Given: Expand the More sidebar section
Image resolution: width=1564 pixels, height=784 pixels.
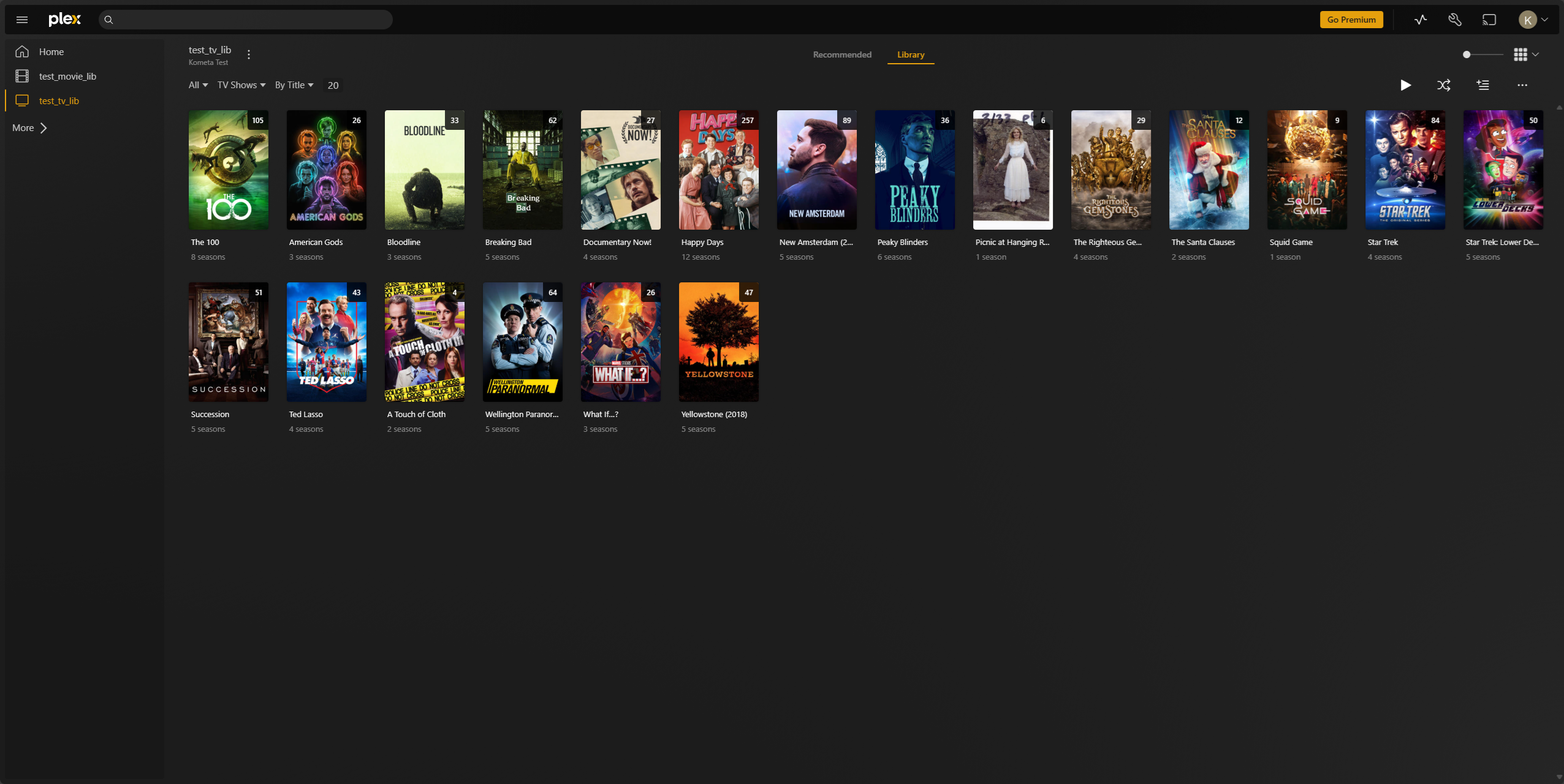Looking at the screenshot, I should tap(29, 128).
